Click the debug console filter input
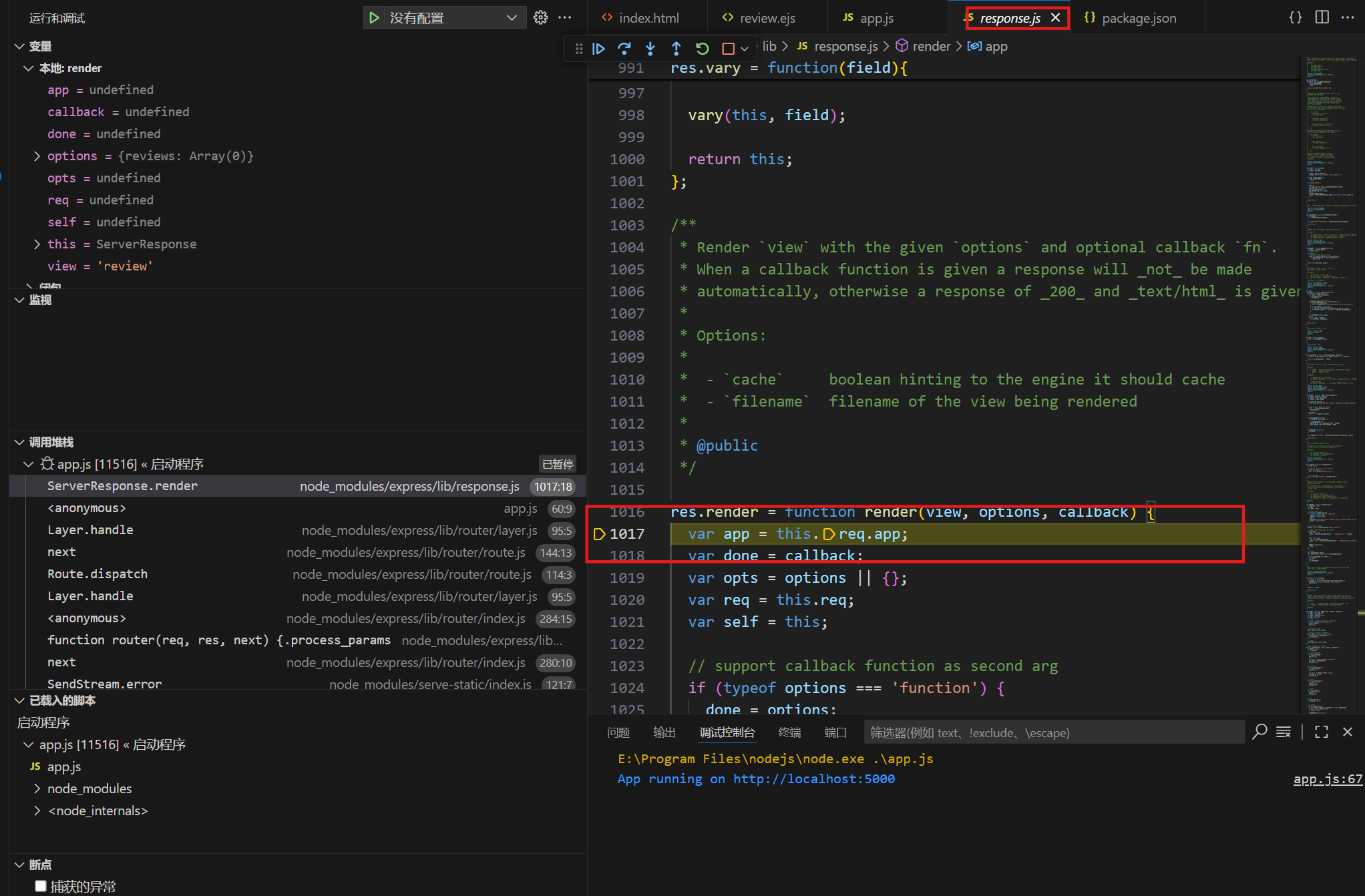 coord(1053,732)
